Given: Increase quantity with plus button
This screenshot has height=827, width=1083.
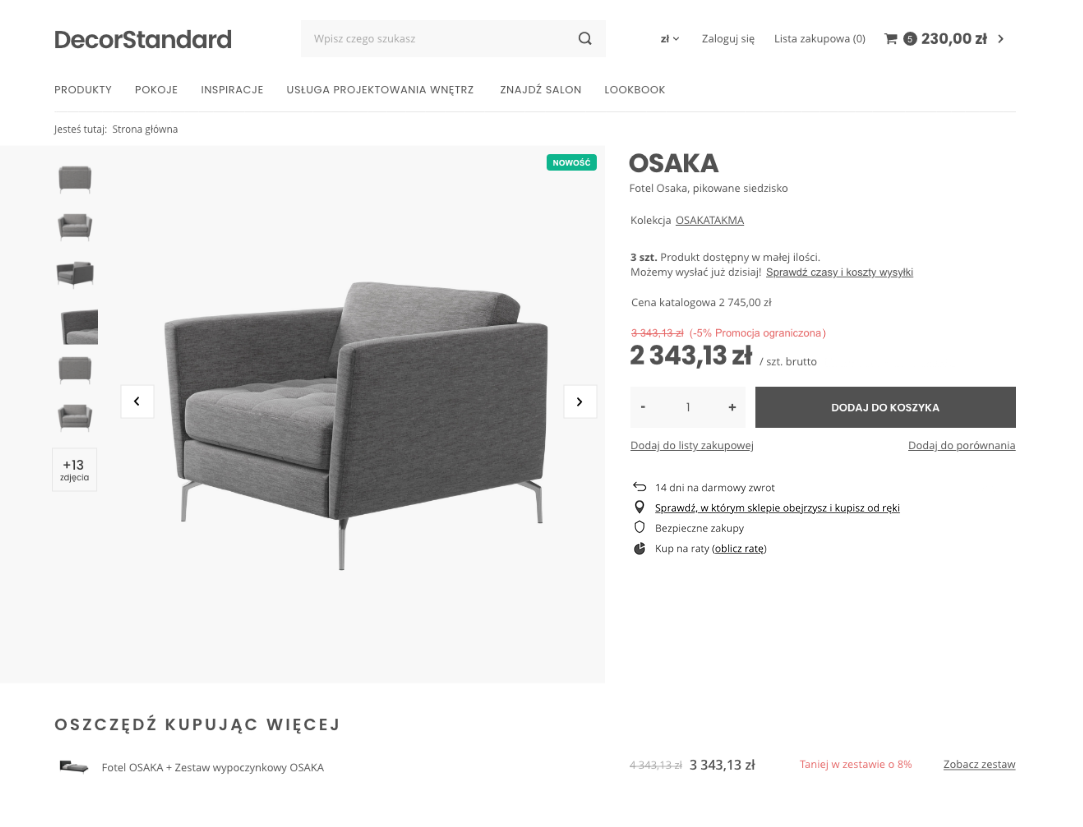Looking at the screenshot, I should coord(732,407).
